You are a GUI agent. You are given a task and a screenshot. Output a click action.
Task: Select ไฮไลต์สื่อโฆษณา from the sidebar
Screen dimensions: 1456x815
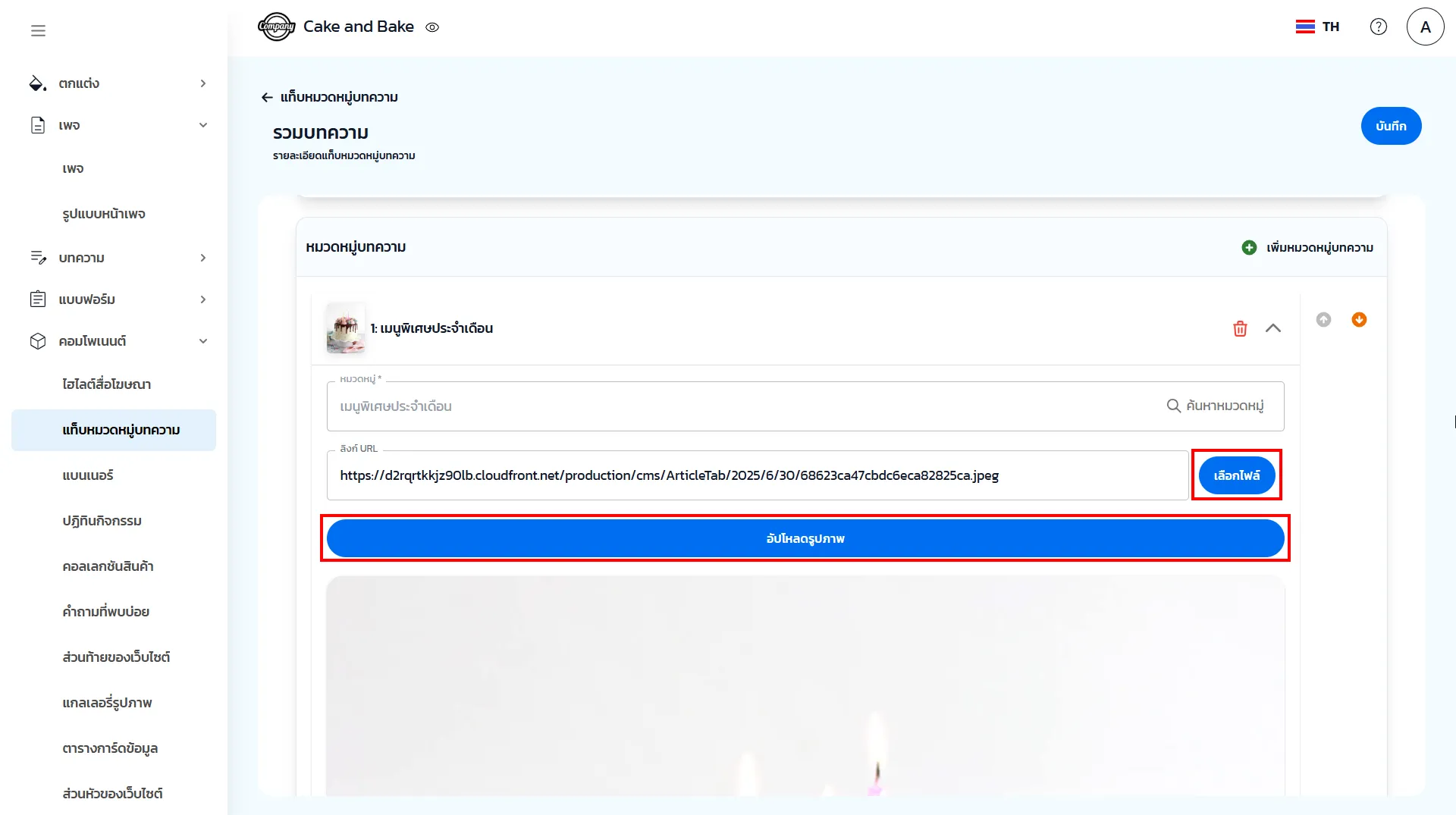tap(106, 384)
